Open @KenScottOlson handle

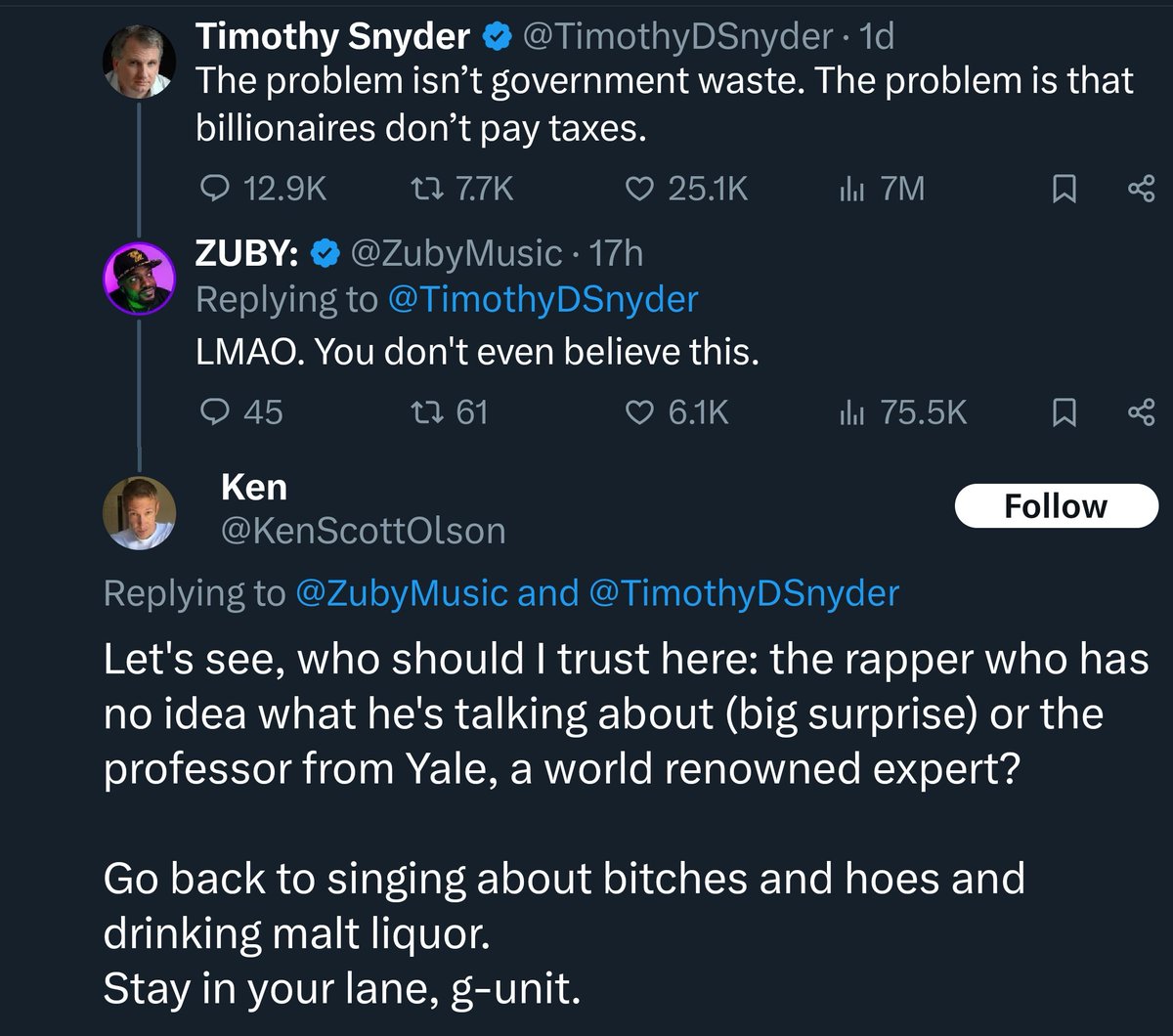click(363, 531)
